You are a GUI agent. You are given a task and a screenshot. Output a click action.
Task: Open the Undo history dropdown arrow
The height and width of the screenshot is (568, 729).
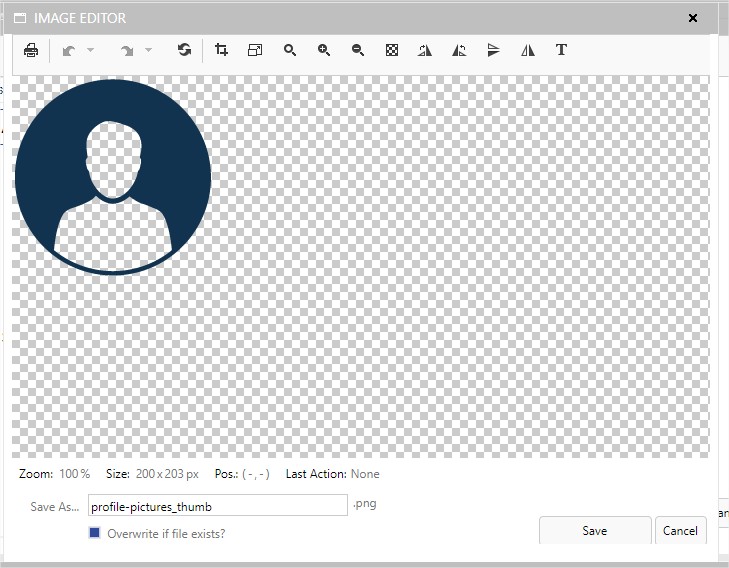click(91, 50)
